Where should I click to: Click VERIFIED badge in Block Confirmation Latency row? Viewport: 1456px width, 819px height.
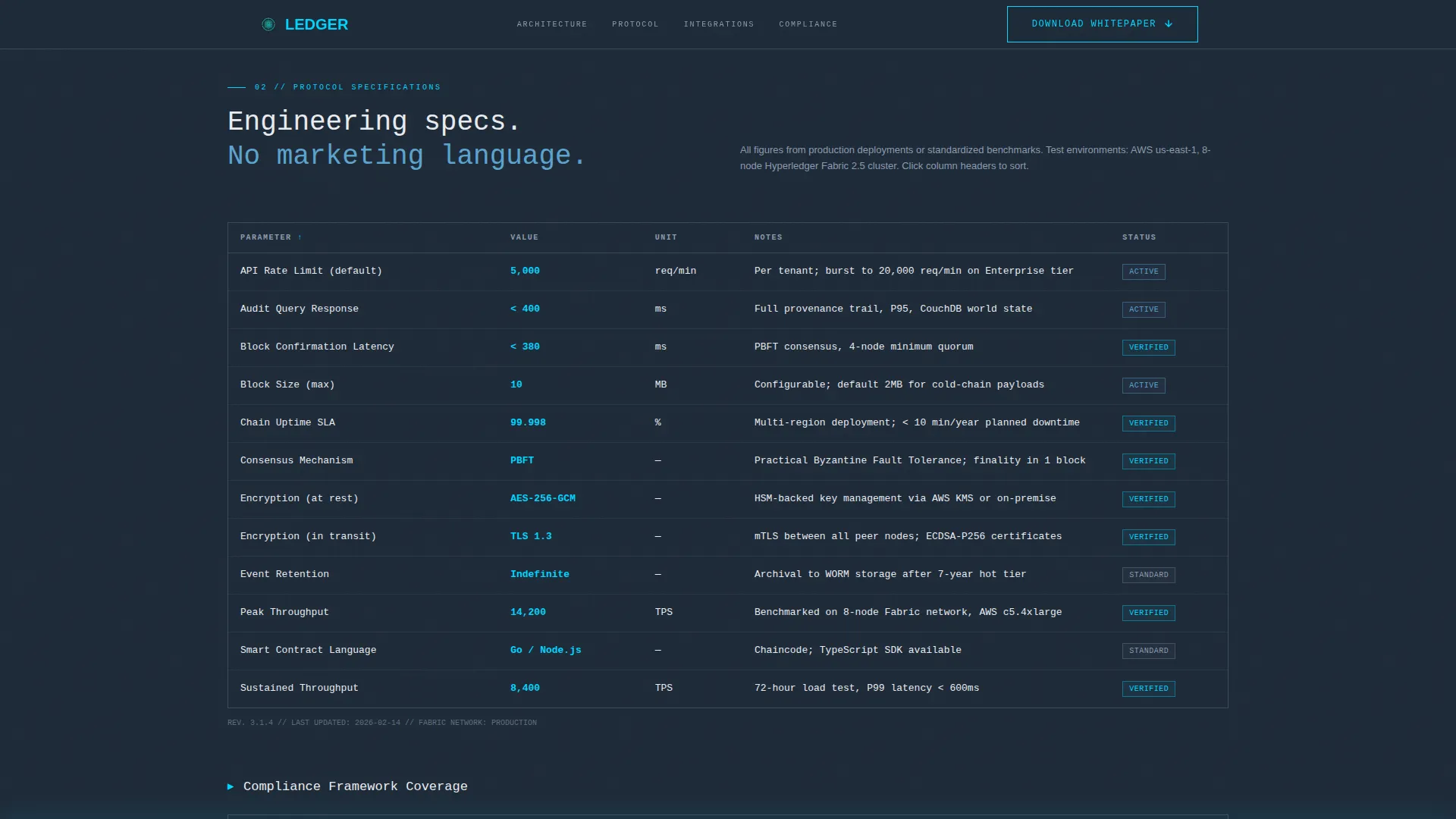click(x=1148, y=347)
